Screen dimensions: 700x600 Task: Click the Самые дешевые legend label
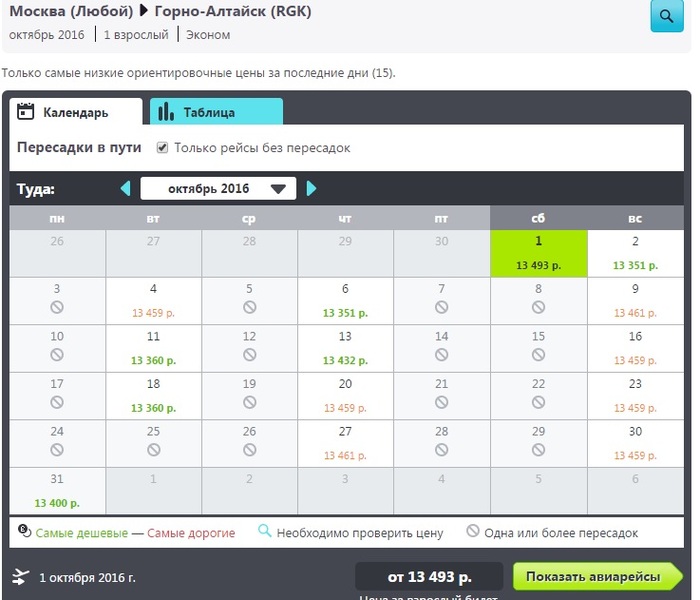pyautogui.click(x=82, y=533)
